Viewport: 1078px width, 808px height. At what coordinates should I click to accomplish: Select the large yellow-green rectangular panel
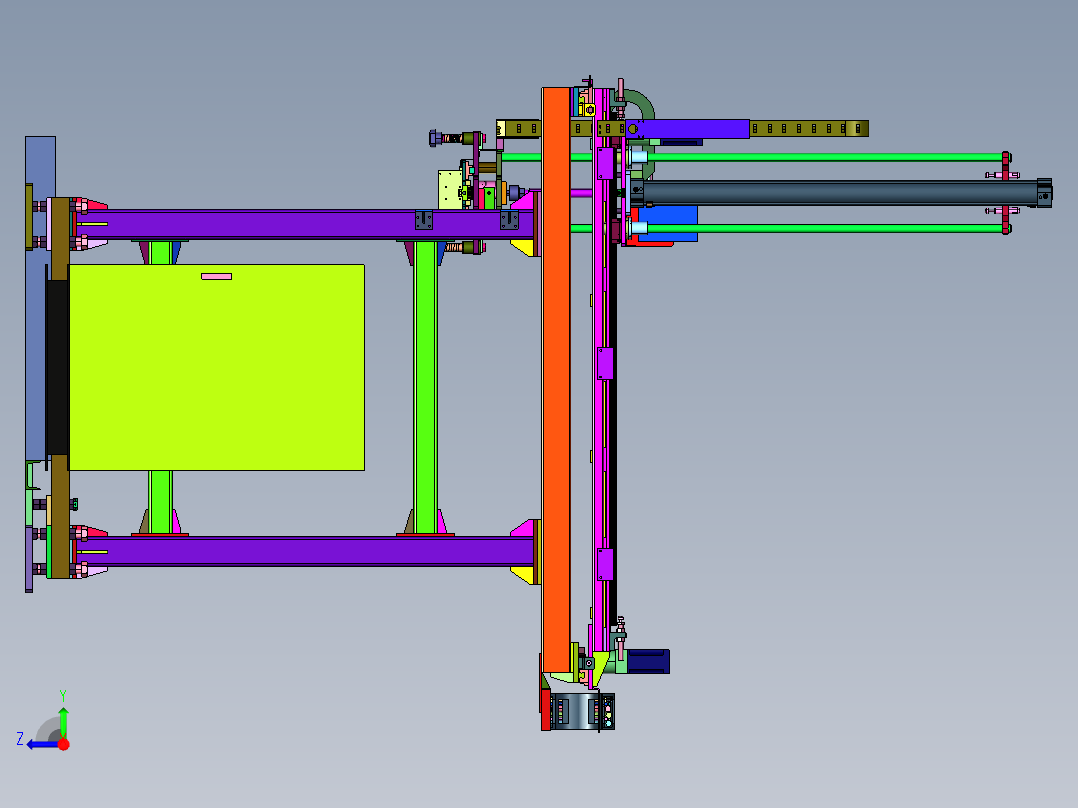pos(217,367)
